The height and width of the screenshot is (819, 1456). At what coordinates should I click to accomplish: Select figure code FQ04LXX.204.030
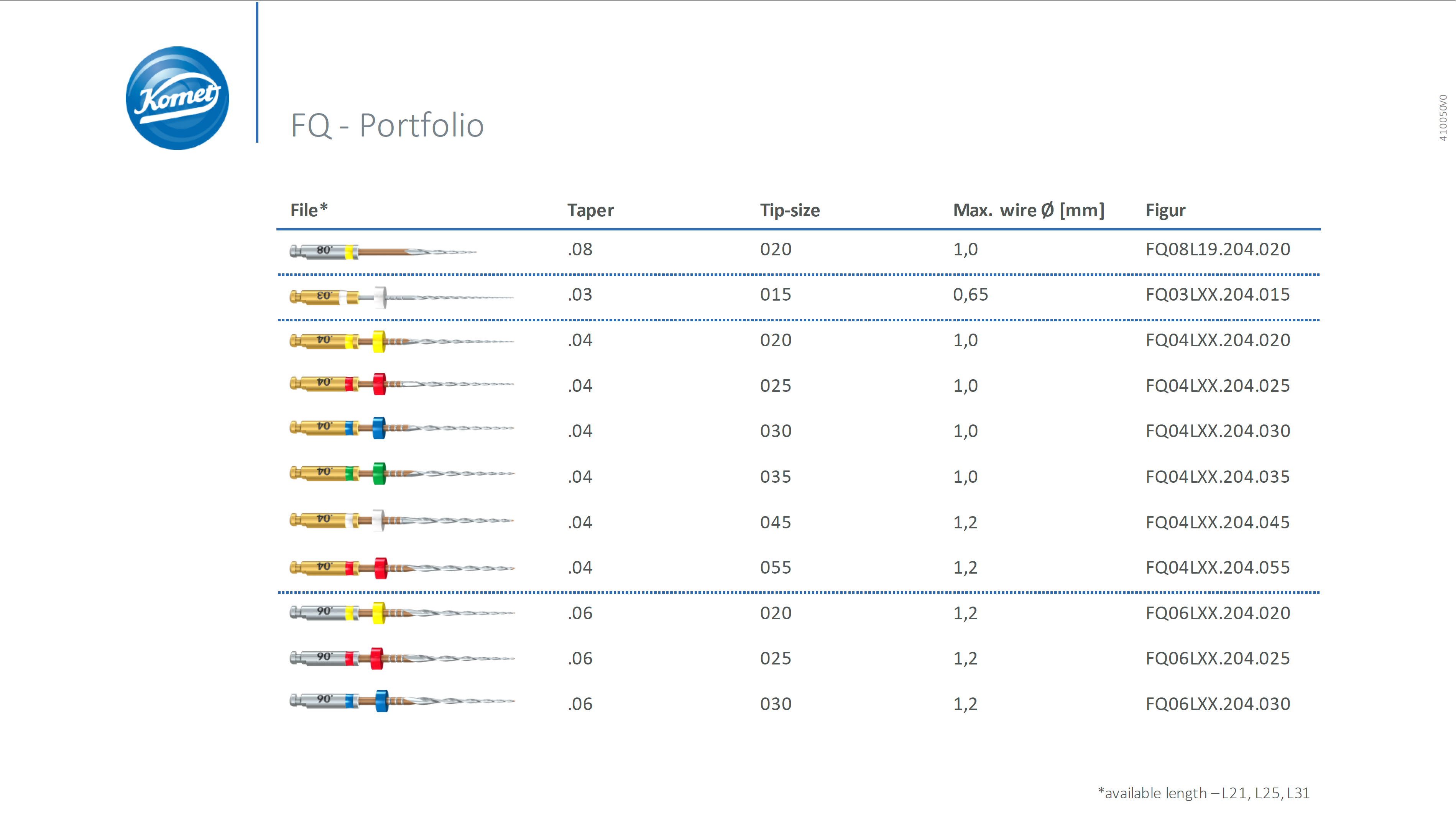point(1218,431)
